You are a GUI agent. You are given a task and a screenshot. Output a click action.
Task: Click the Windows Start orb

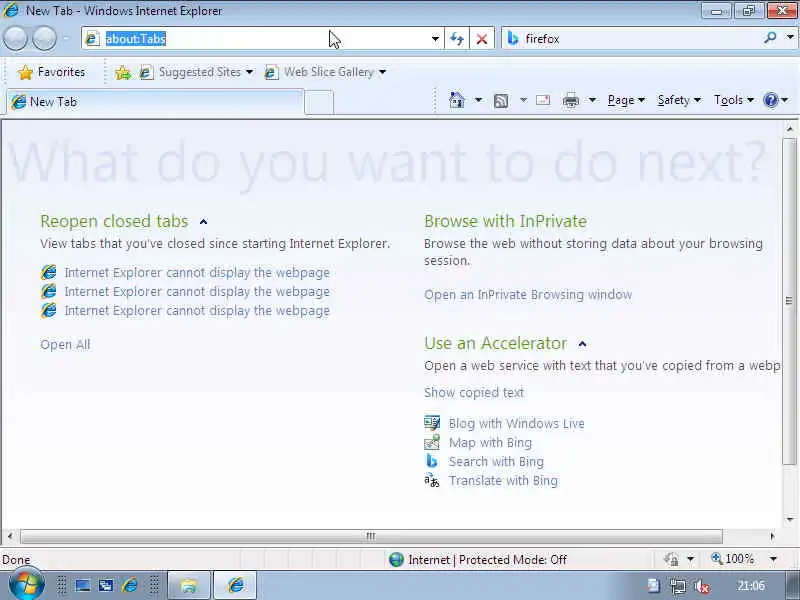(26, 585)
